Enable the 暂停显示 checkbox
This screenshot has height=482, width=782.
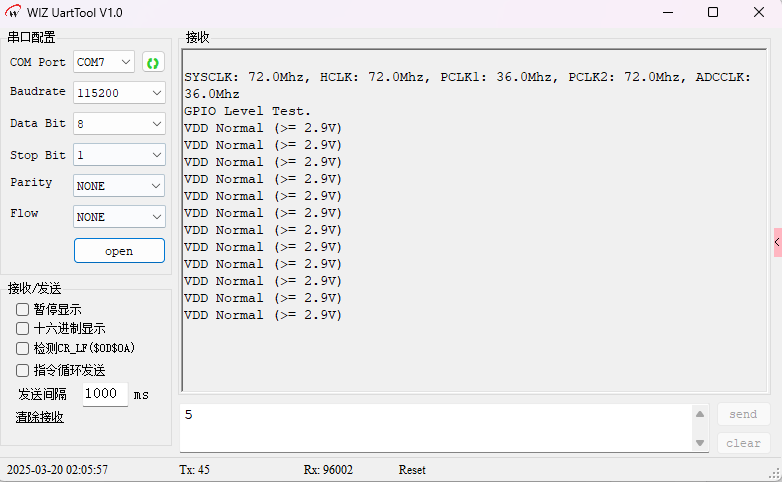(23, 310)
